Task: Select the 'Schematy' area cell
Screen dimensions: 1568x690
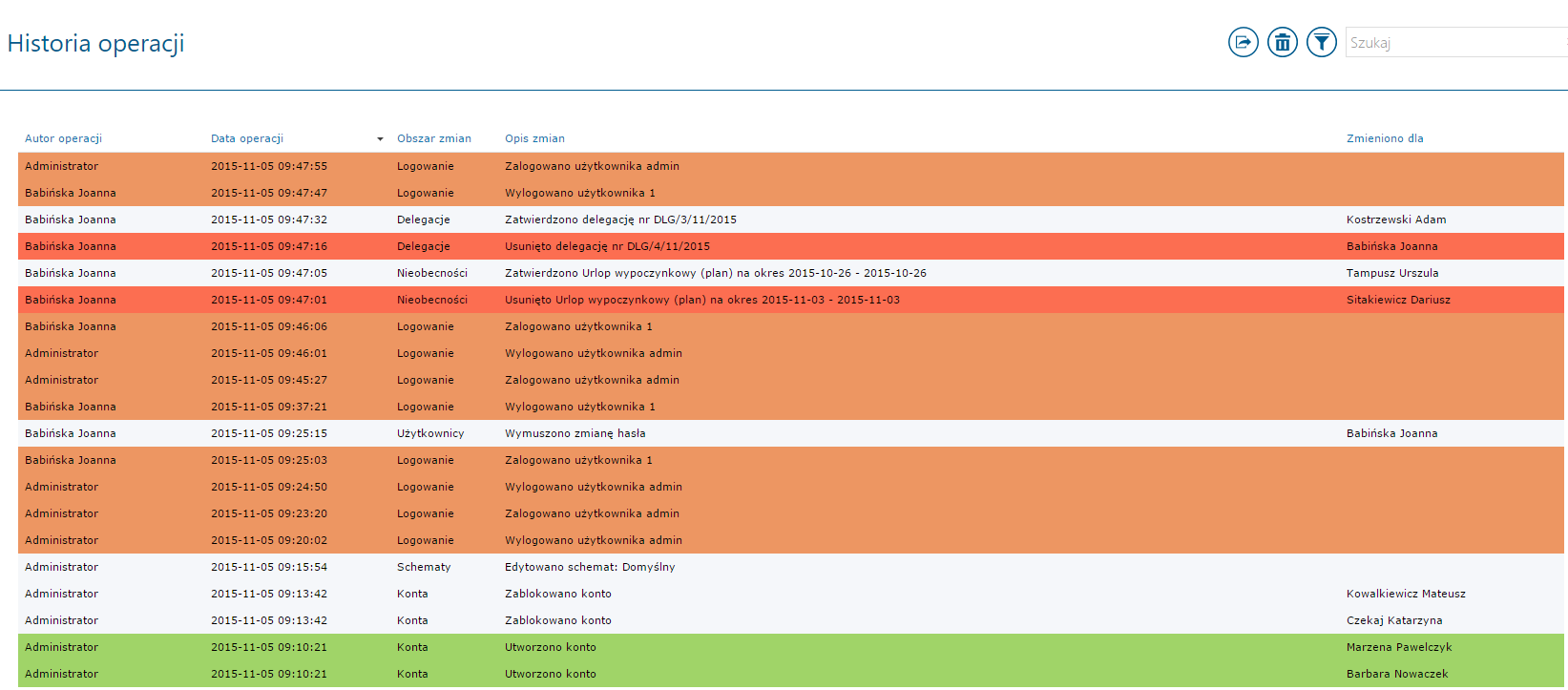Action: coord(424,567)
